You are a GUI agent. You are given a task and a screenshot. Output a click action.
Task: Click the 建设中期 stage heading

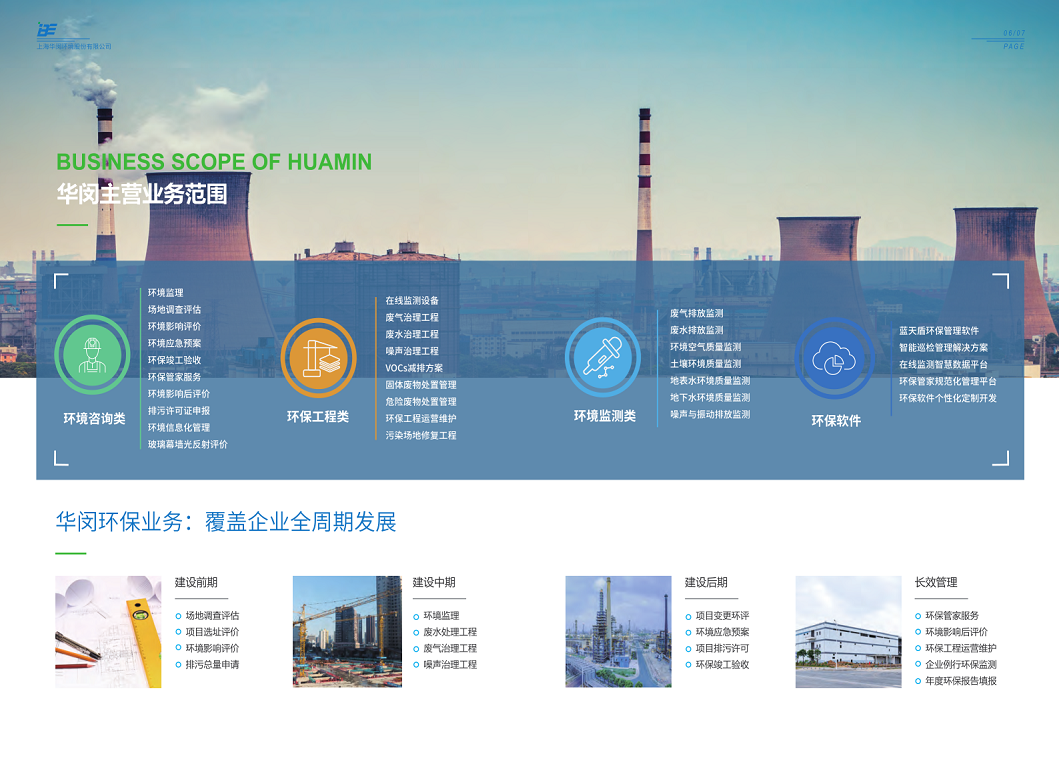(x=434, y=583)
